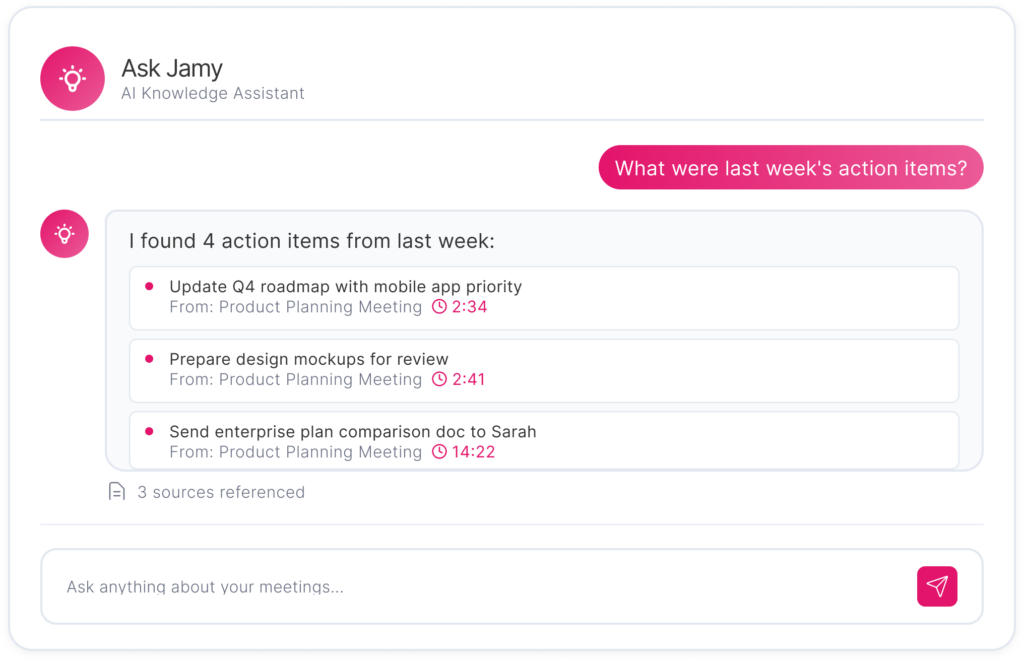Click the Ask Jamy lightbulb logo in header
1024x661 pixels.
72,78
